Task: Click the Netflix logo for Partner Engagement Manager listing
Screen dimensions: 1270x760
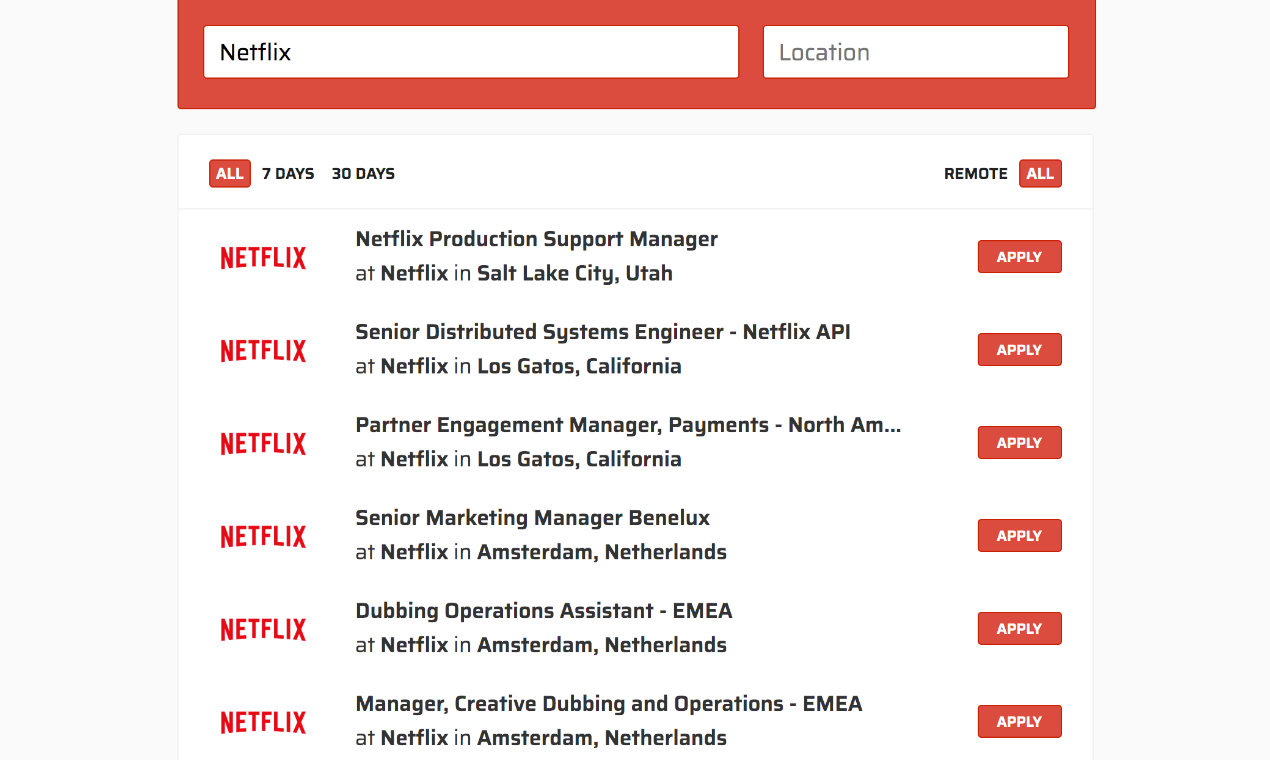Action: point(263,443)
